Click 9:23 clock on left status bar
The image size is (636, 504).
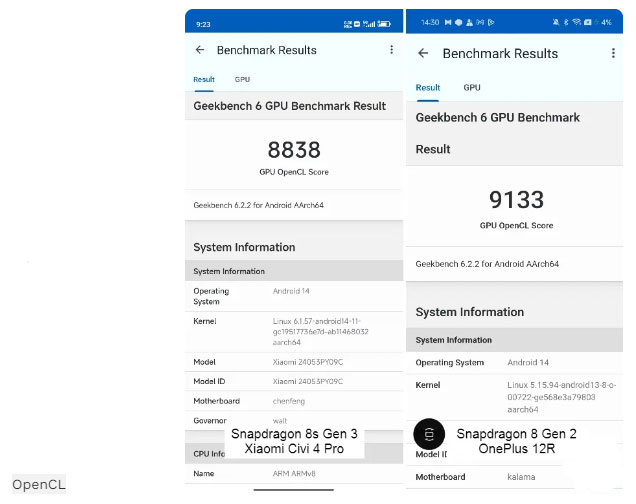203,24
